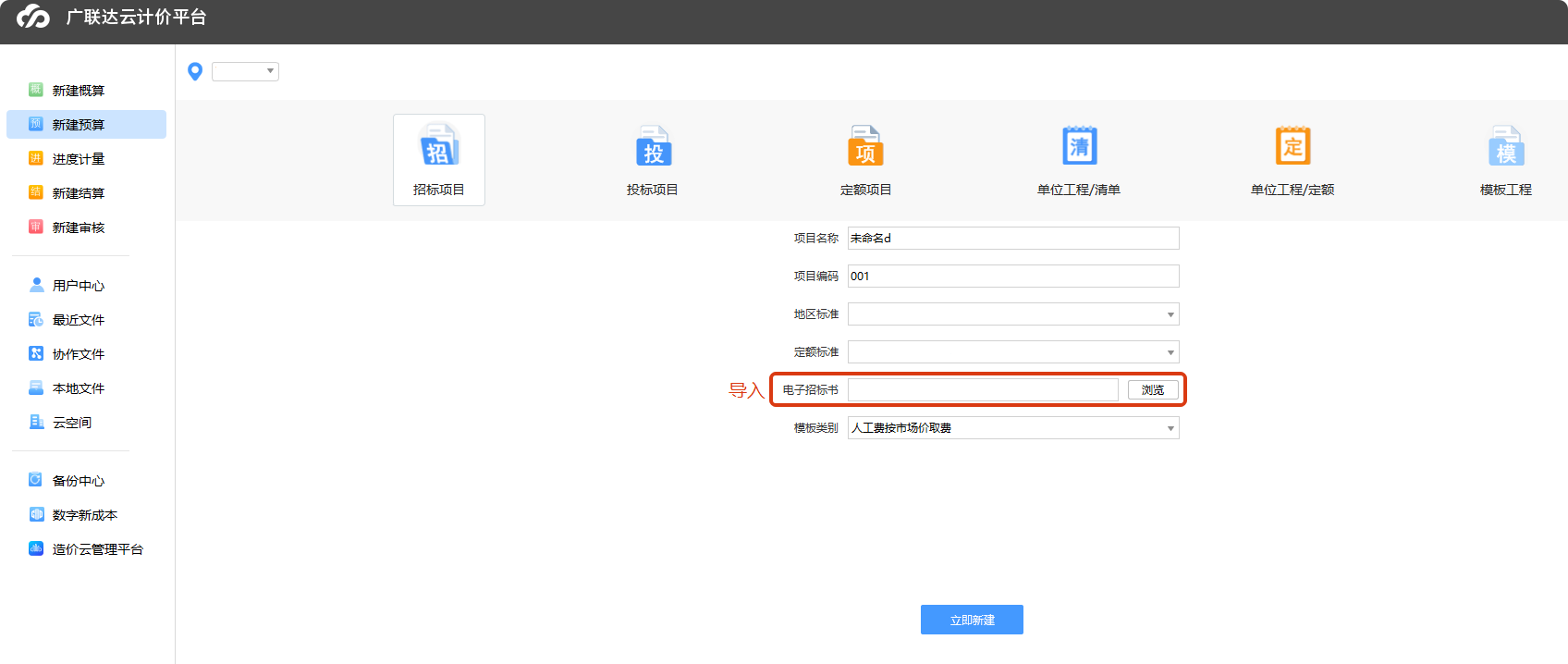
Task: Click the 用户中心 user icon
Action: coord(36,285)
